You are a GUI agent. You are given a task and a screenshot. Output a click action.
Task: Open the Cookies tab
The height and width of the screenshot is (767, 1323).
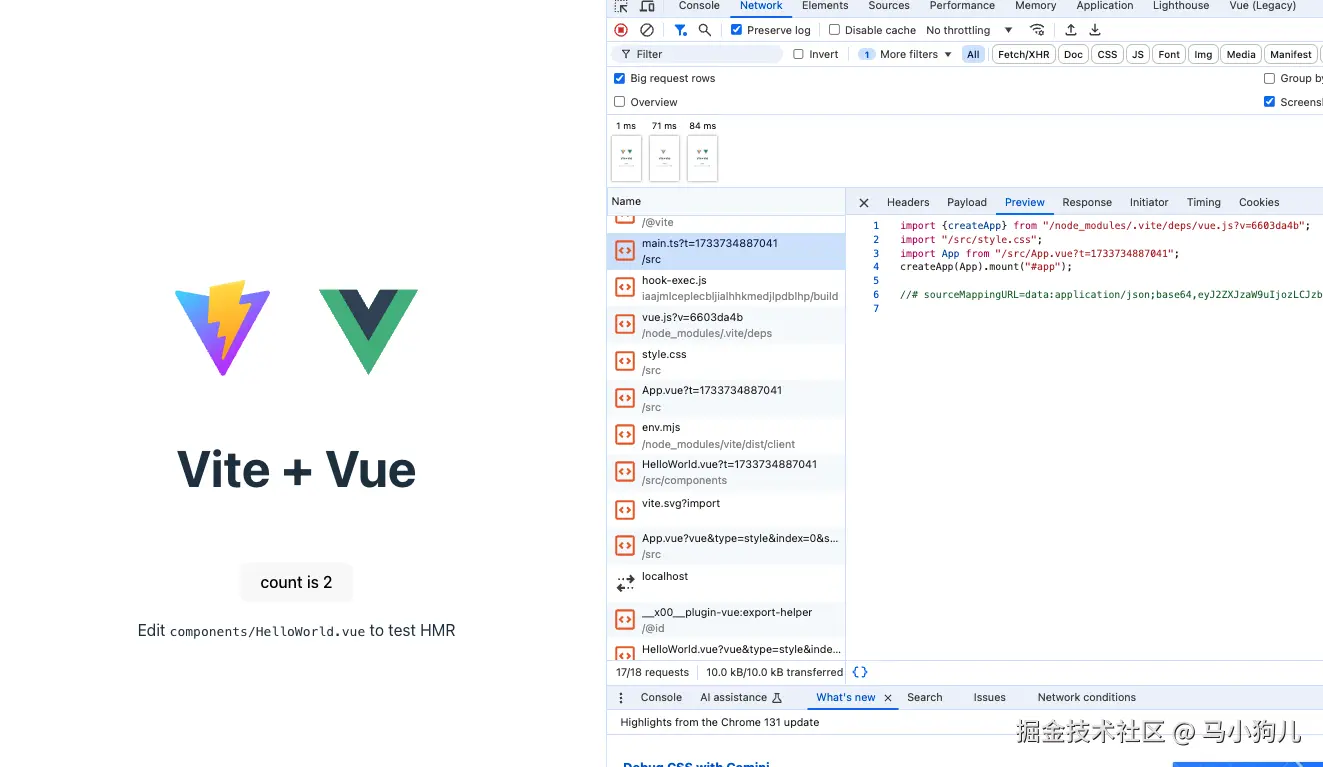point(1259,202)
